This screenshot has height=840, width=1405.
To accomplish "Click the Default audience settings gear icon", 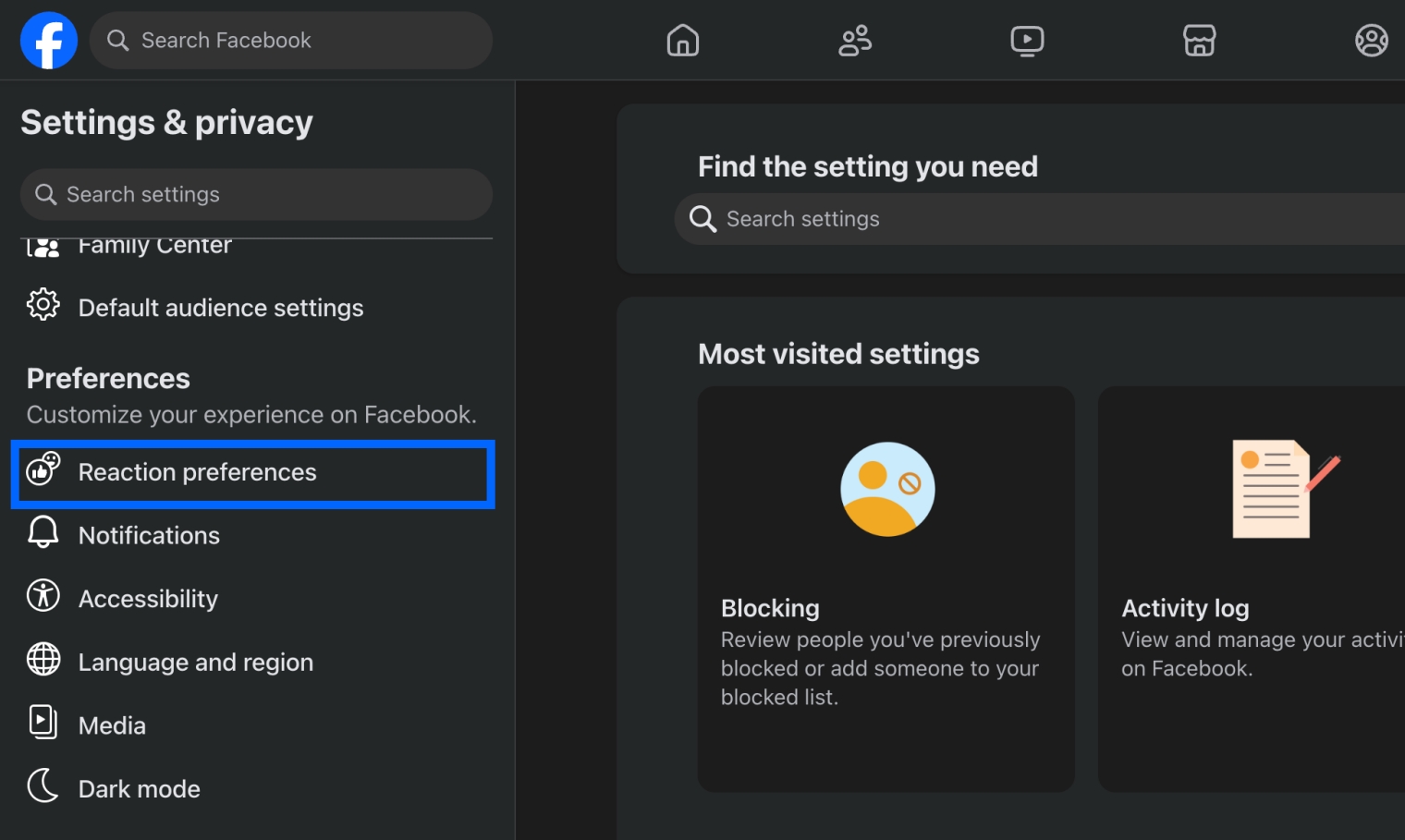I will [43, 305].
